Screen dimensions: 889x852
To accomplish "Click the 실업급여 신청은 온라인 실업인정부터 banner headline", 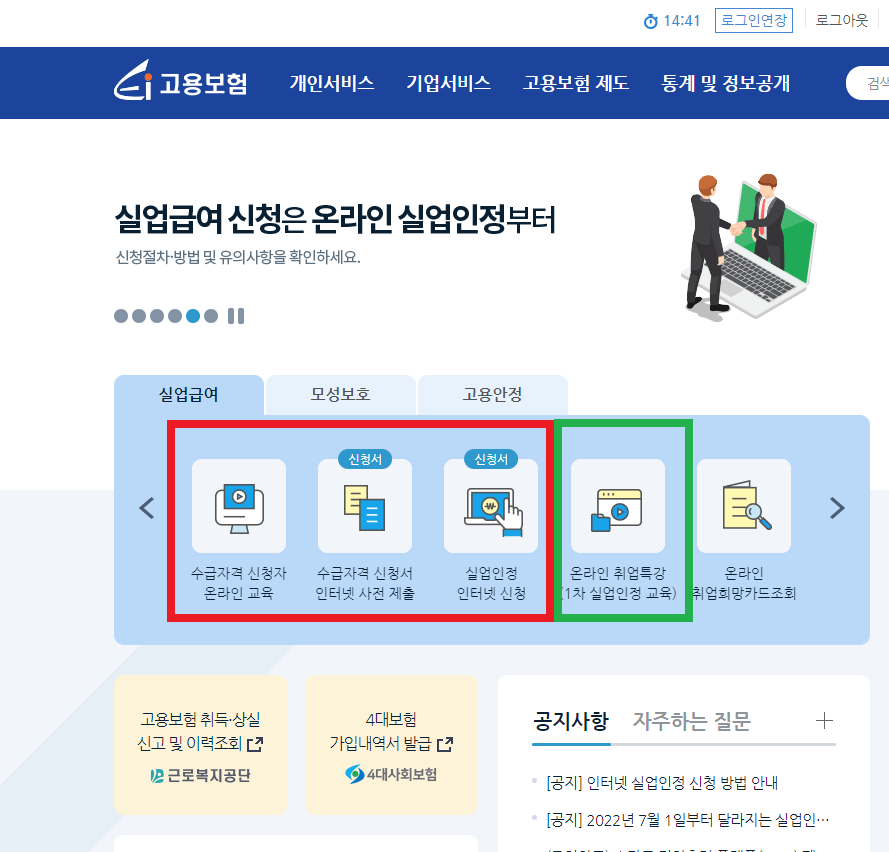I will click(x=335, y=219).
